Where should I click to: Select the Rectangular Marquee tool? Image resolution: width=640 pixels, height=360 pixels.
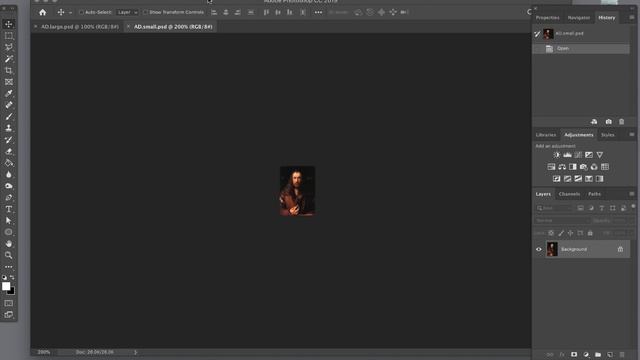[9, 36]
